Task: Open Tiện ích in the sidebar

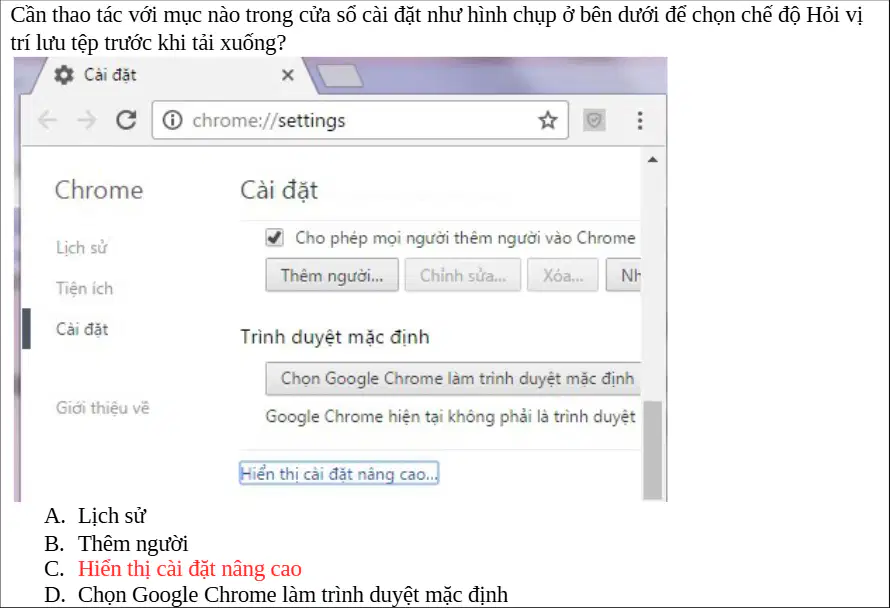Action: [x=85, y=288]
